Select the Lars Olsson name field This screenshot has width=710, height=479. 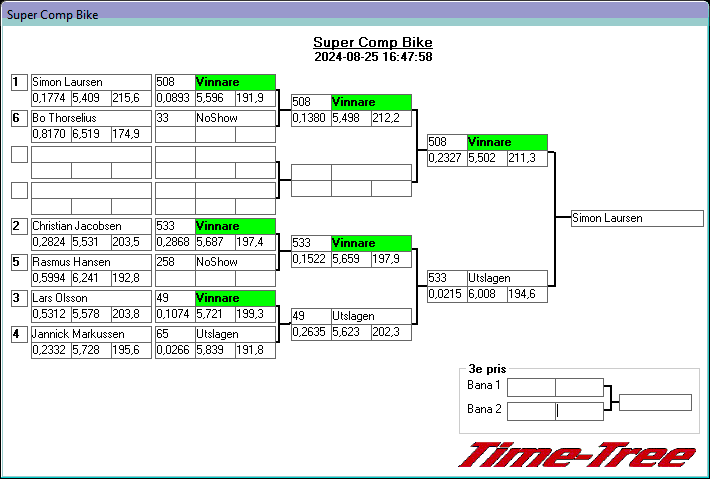[x=91, y=298]
